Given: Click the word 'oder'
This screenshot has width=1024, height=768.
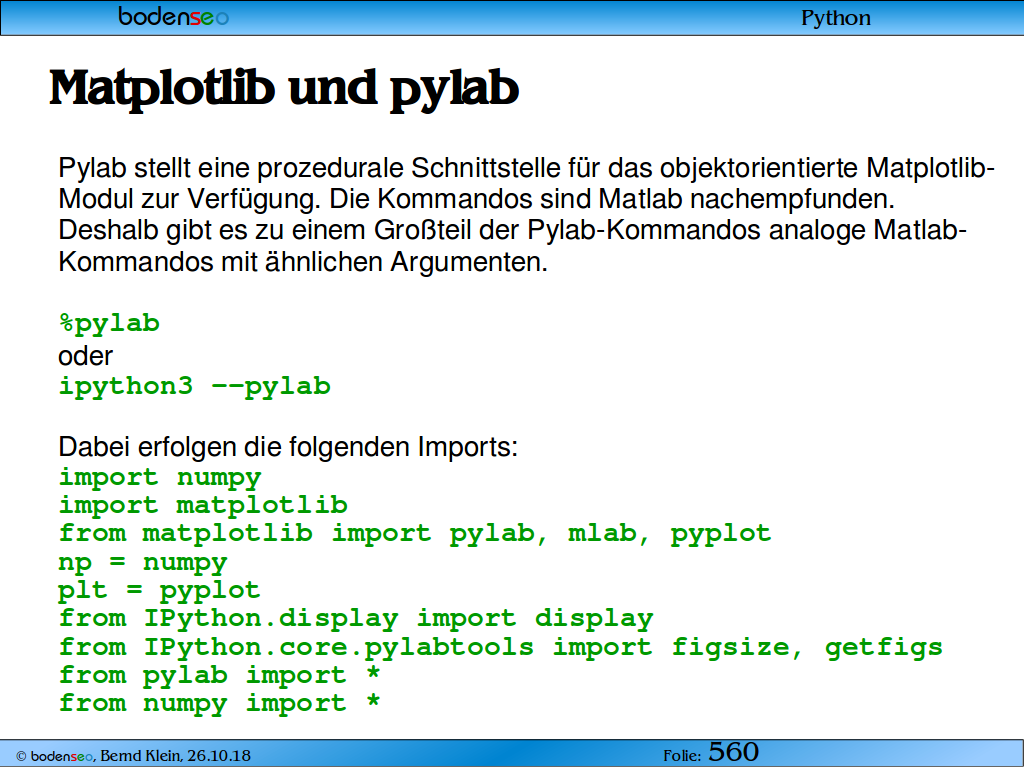Looking at the screenshot, I should pos(86,356).
